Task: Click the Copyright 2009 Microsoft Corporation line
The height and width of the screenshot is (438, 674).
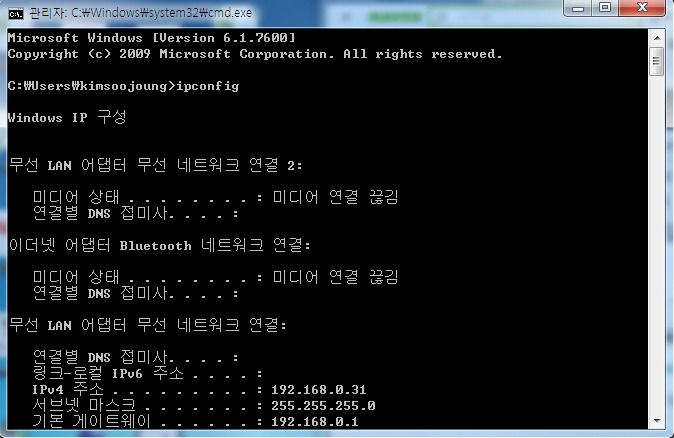Action: tap(255, 54)
